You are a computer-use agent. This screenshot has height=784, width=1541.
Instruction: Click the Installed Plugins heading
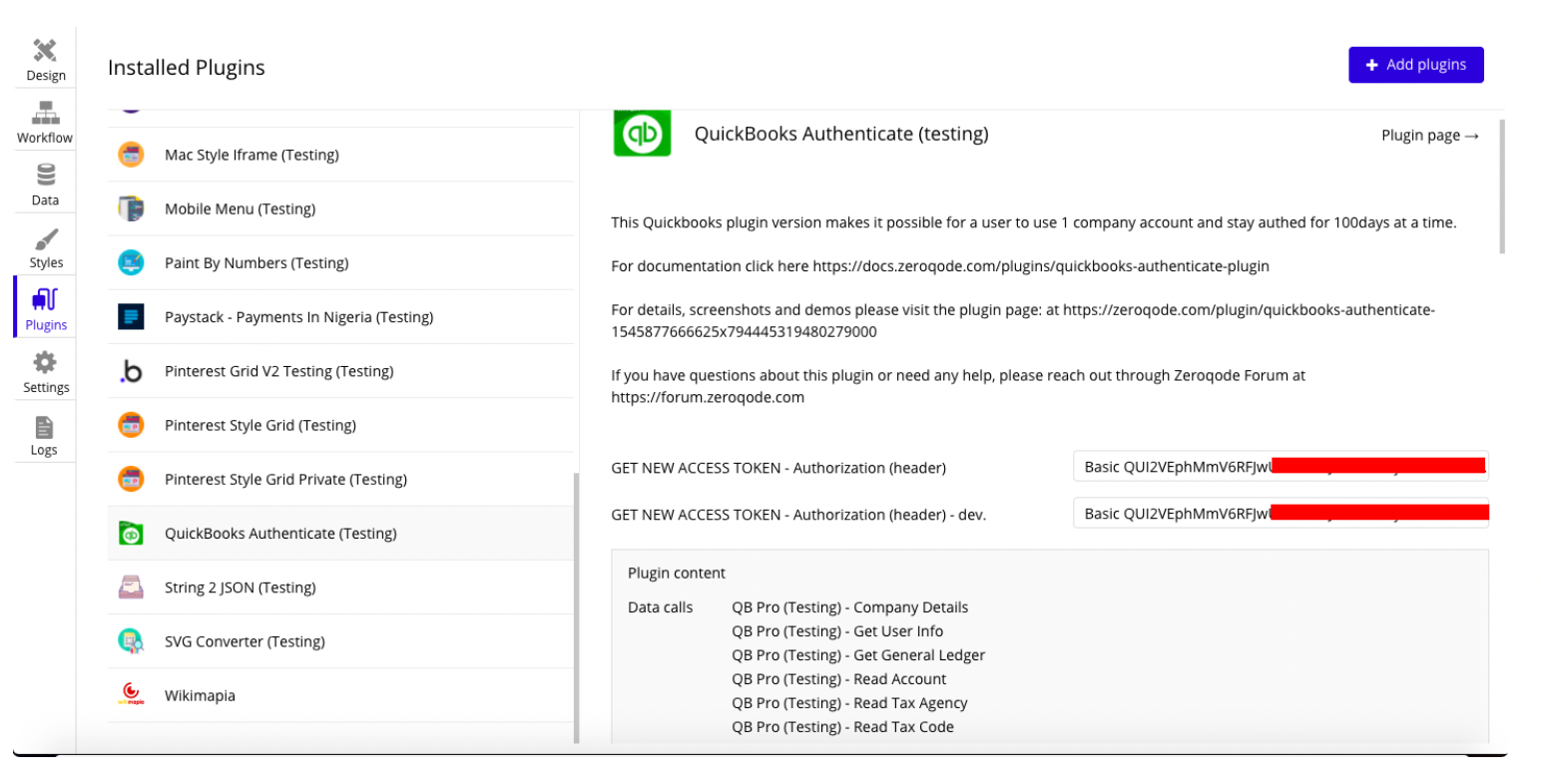(x=187, y=67)
